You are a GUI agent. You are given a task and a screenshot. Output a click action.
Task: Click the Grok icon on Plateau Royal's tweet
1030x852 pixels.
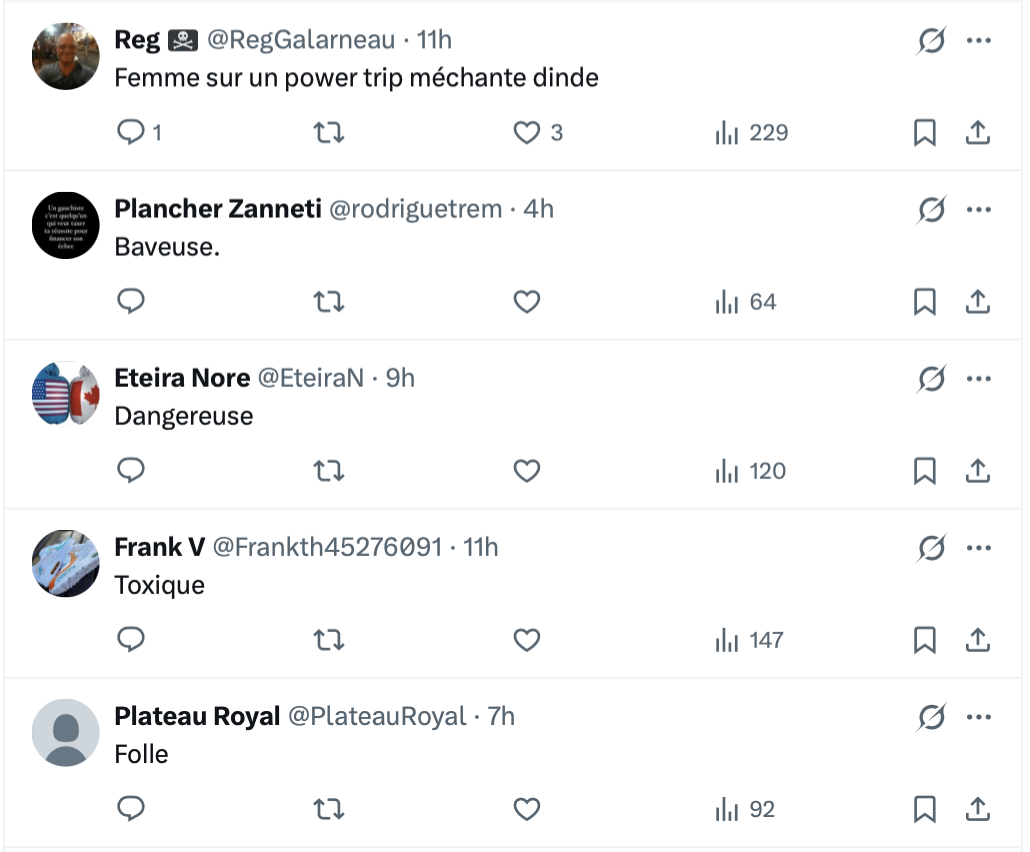point(931,717)
